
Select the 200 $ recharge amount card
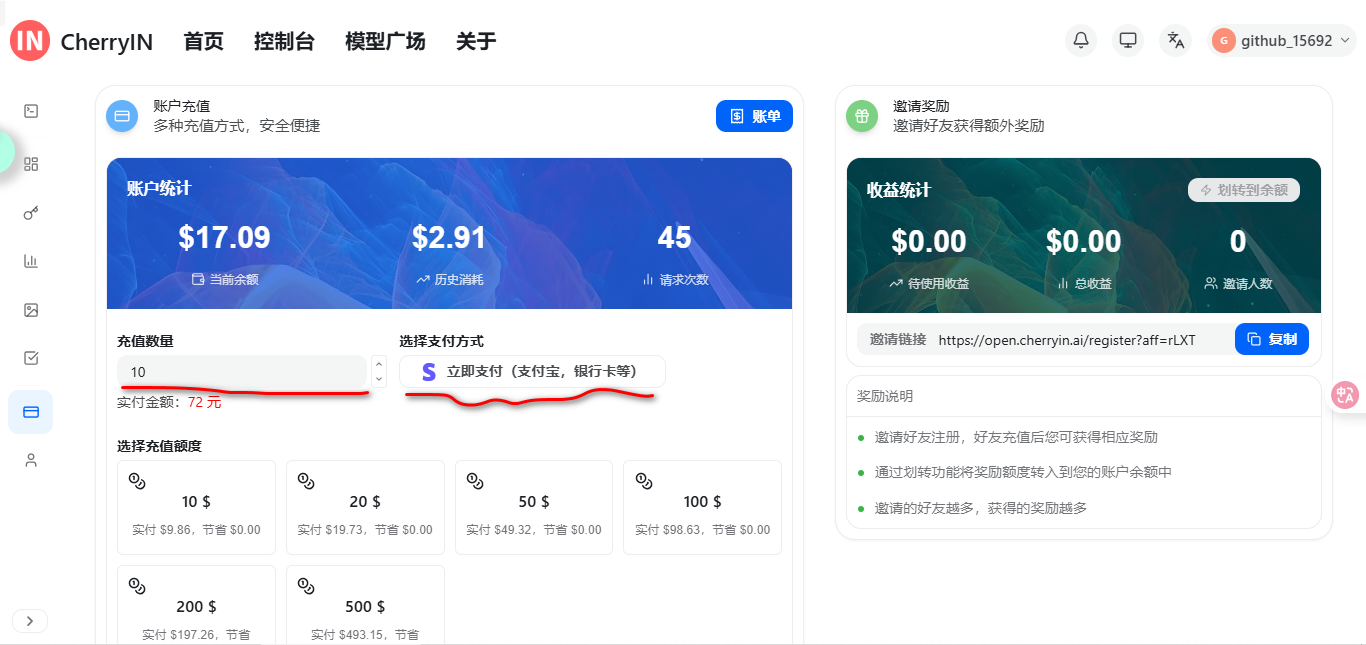[x=196, y=605]
